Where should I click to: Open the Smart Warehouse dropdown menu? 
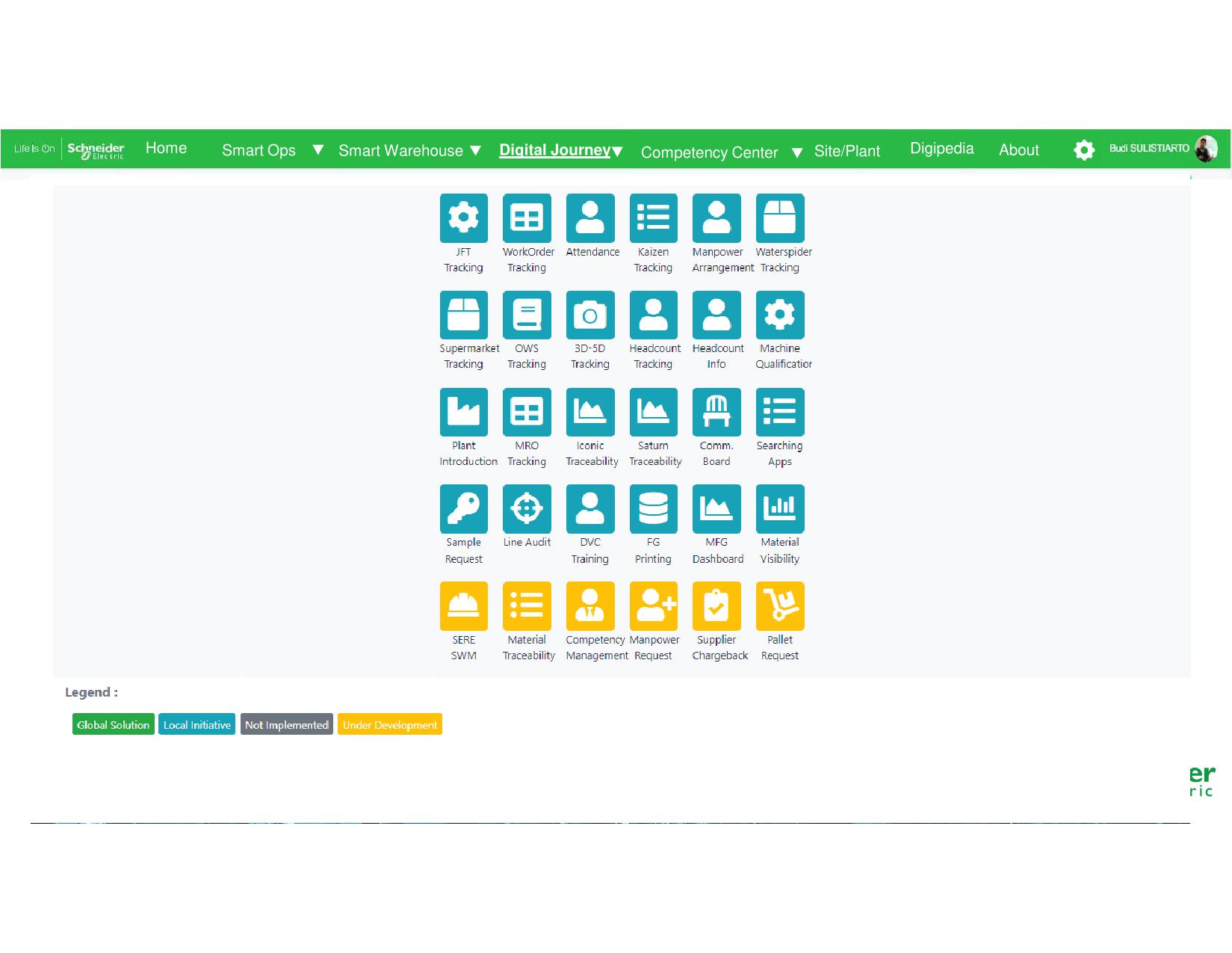click(400, 150)
